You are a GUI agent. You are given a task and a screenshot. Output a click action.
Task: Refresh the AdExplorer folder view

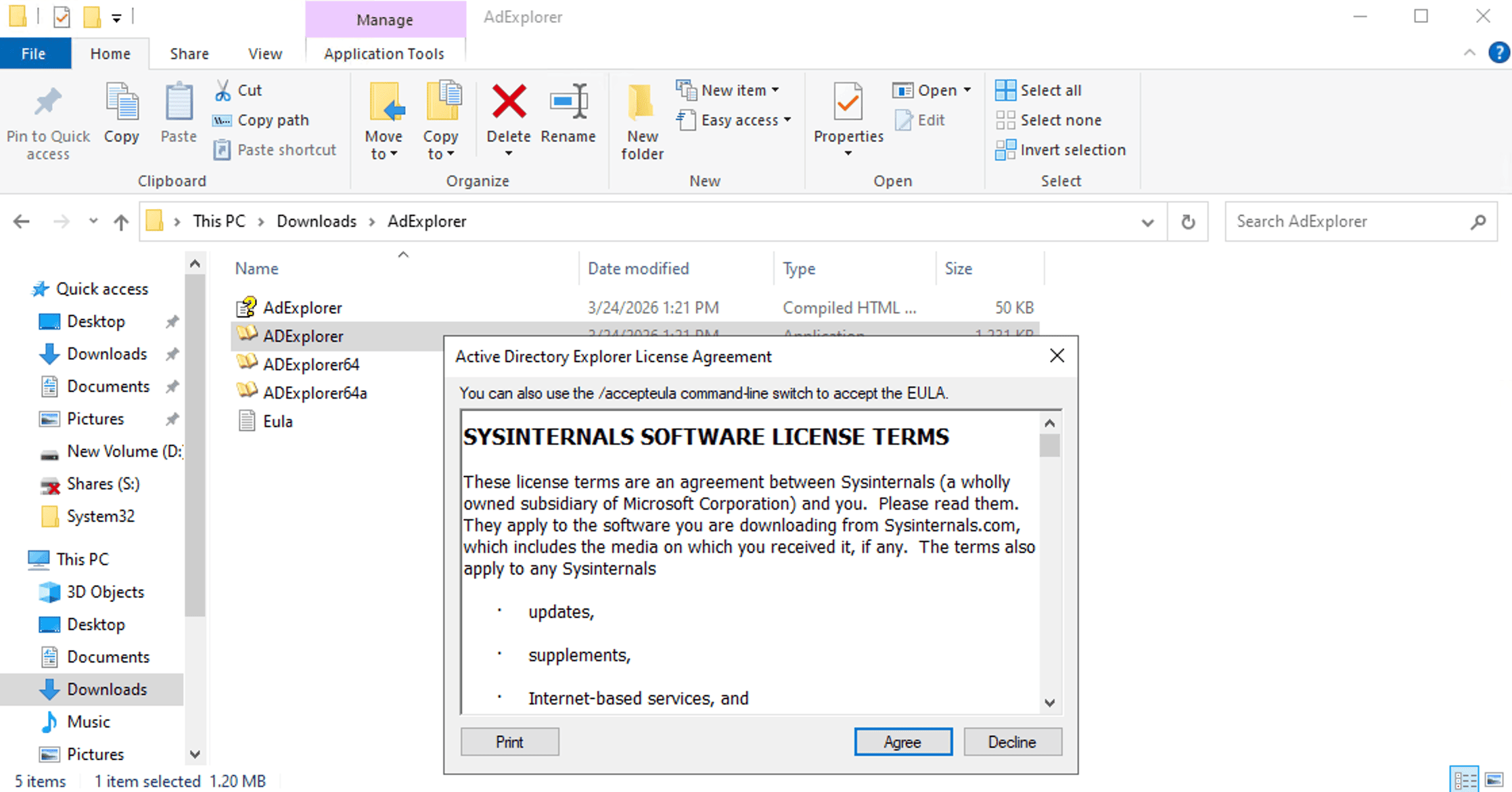(x=1188, y=221)
